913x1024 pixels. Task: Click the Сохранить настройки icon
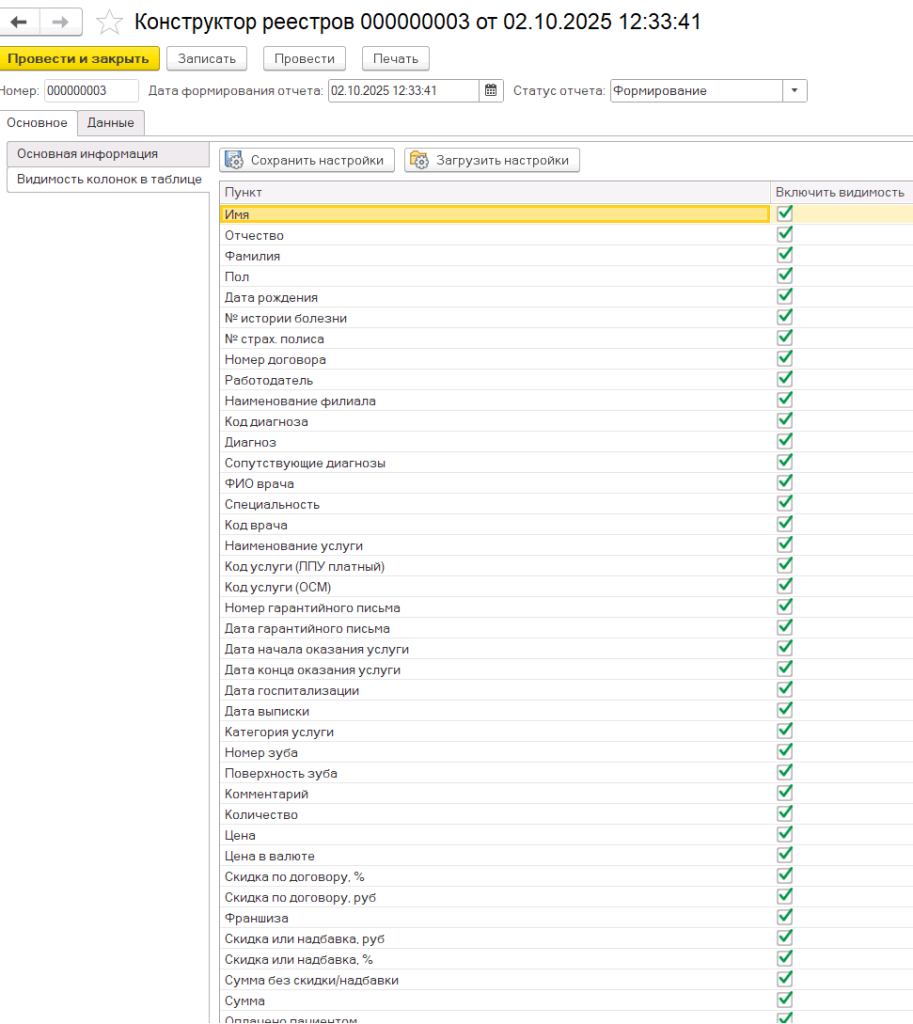235,160
